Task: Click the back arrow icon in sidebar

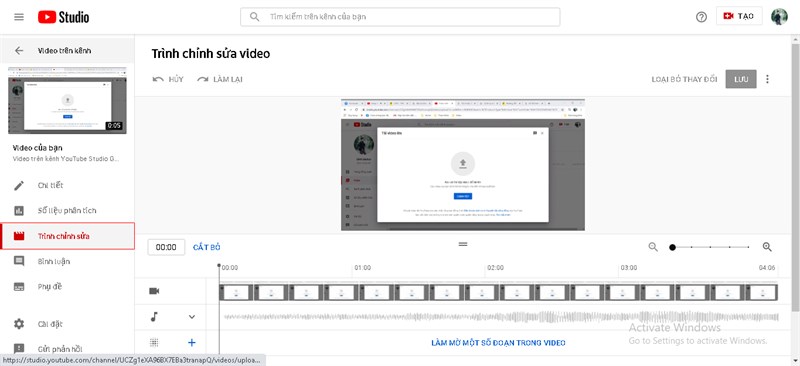Action: 19,51
